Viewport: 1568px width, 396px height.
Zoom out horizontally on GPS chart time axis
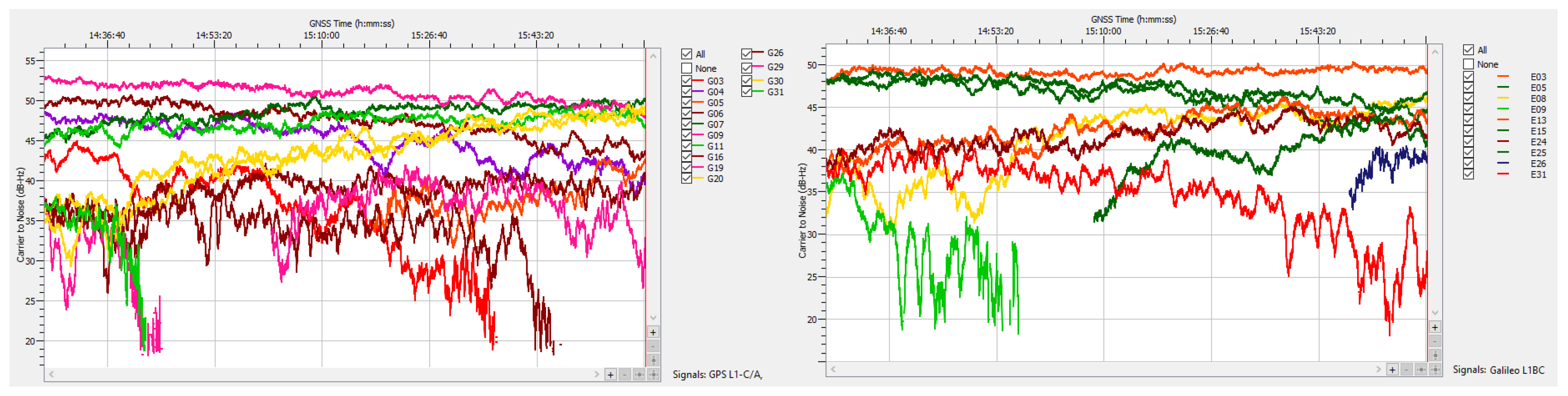[x=624, y=375]
